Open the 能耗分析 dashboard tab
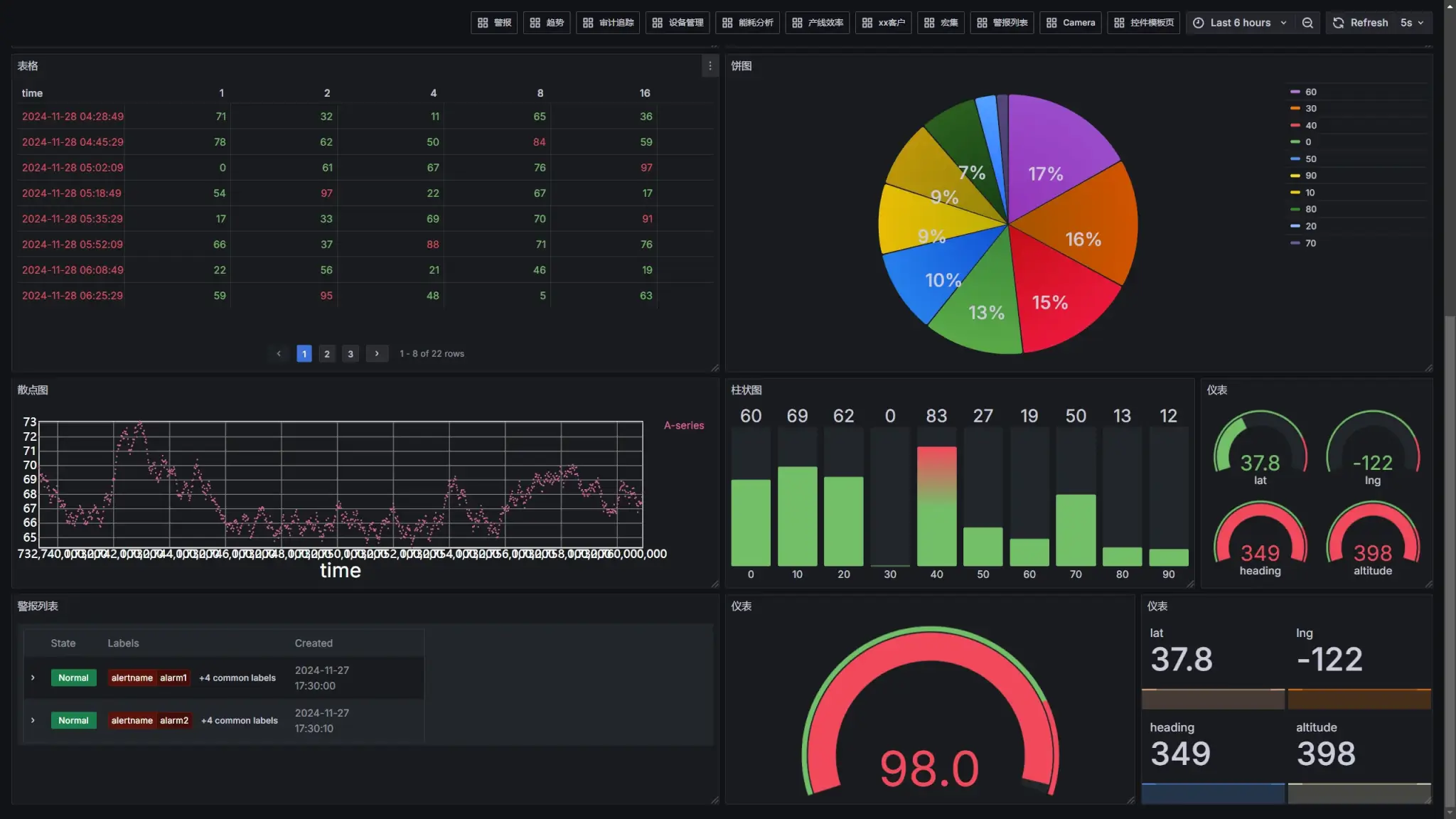The width and height of the screenshot is (1456, 819). click(x=747, y=23)
